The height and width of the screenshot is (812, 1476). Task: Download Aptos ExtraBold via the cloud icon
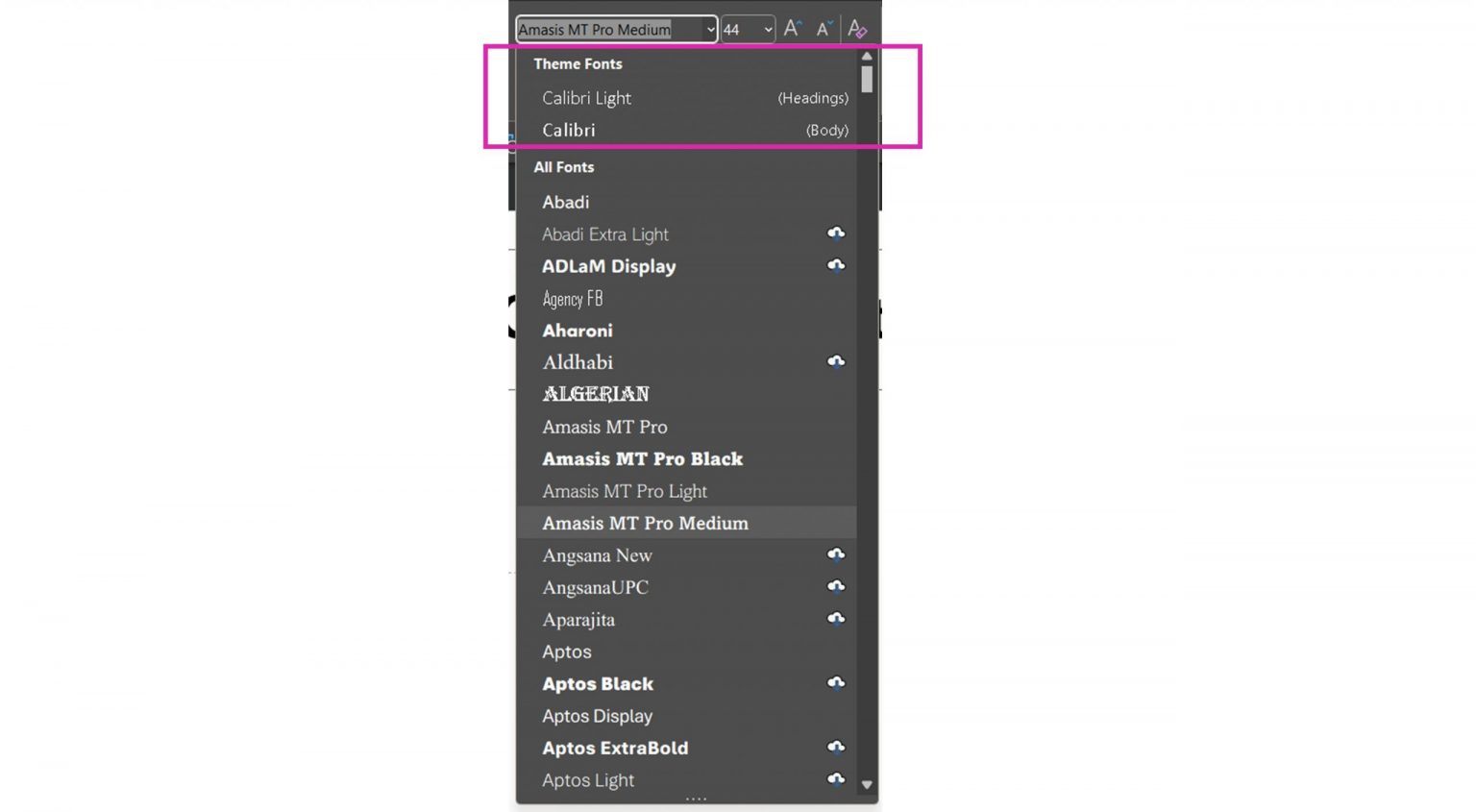(835, 747)
